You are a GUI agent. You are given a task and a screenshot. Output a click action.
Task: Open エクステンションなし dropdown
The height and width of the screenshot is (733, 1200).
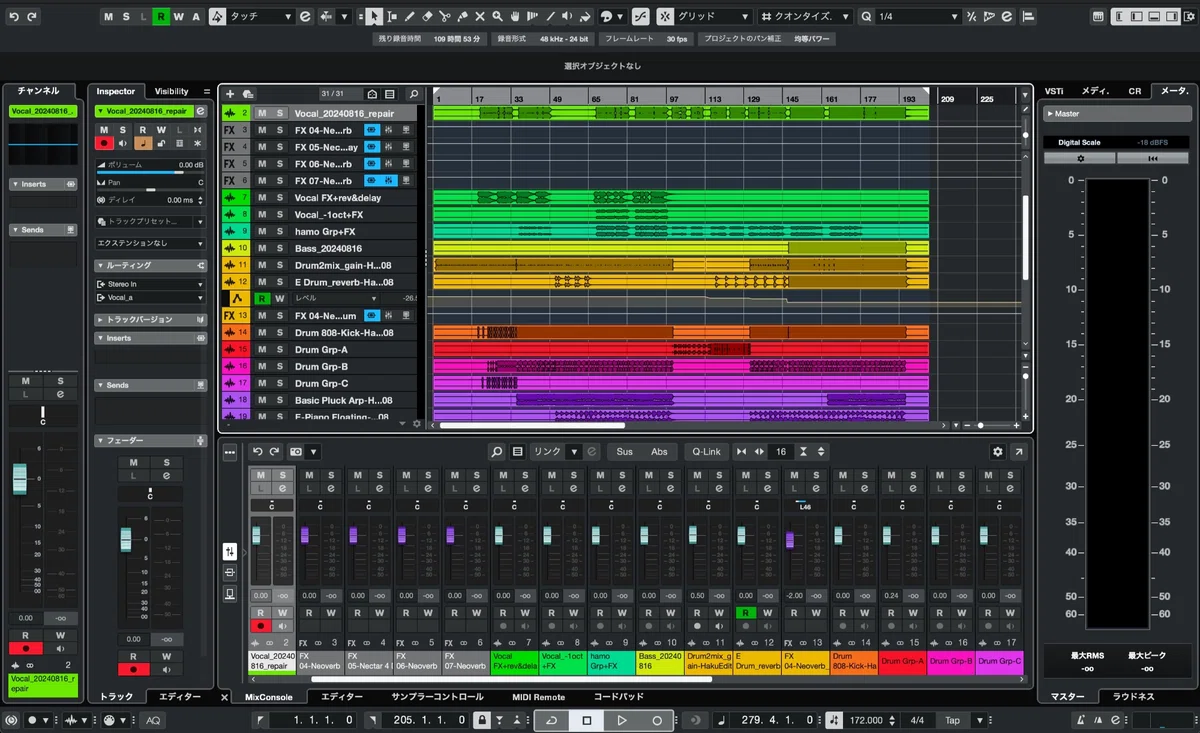[x=150, y=243]
